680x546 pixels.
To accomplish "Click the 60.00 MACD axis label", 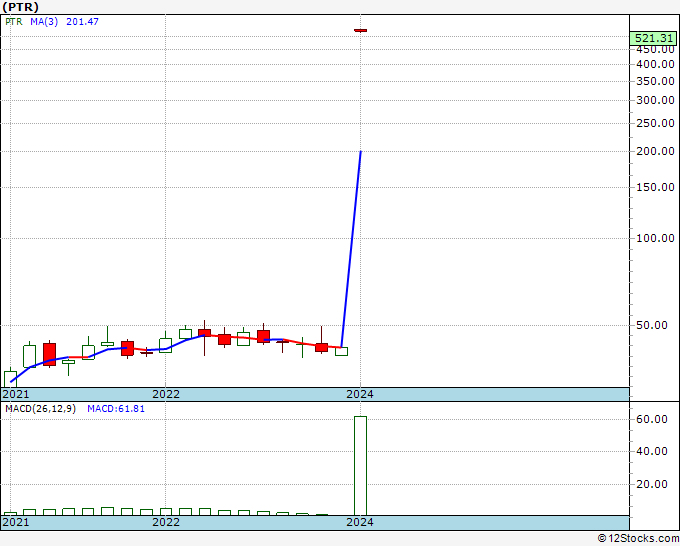I will pos(652,419).
